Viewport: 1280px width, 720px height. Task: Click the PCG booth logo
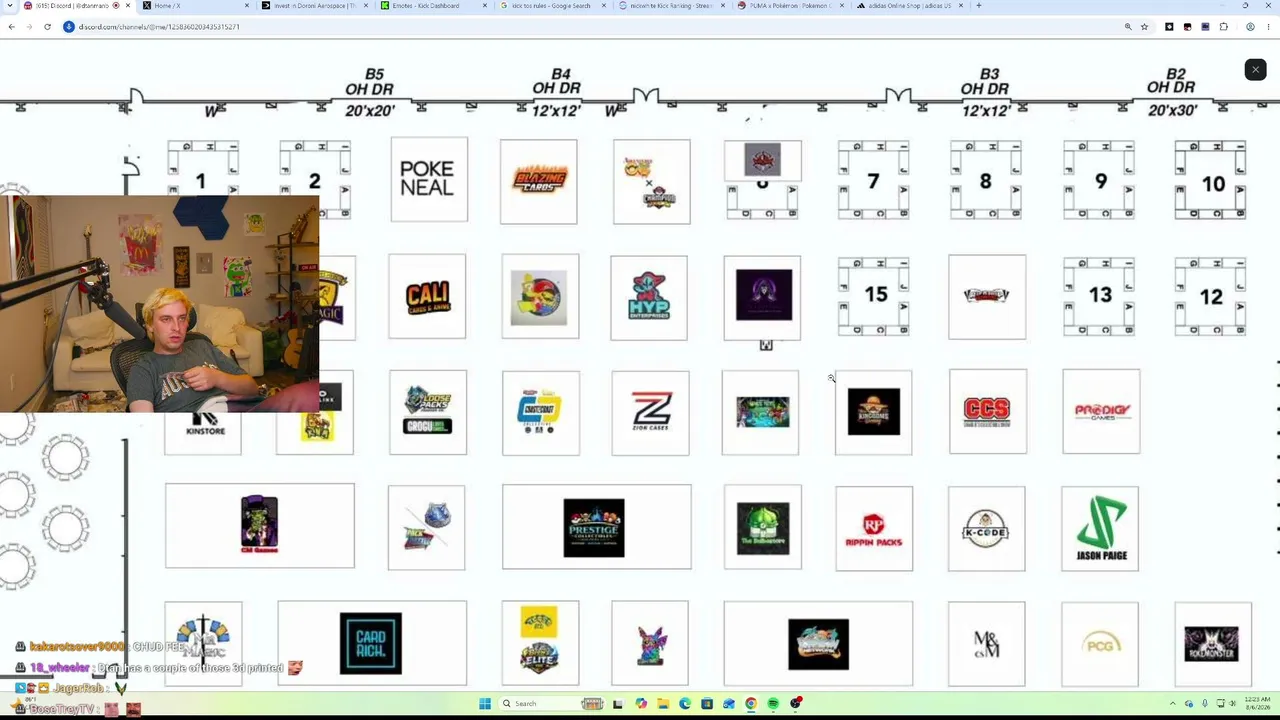click(1102, 644)
